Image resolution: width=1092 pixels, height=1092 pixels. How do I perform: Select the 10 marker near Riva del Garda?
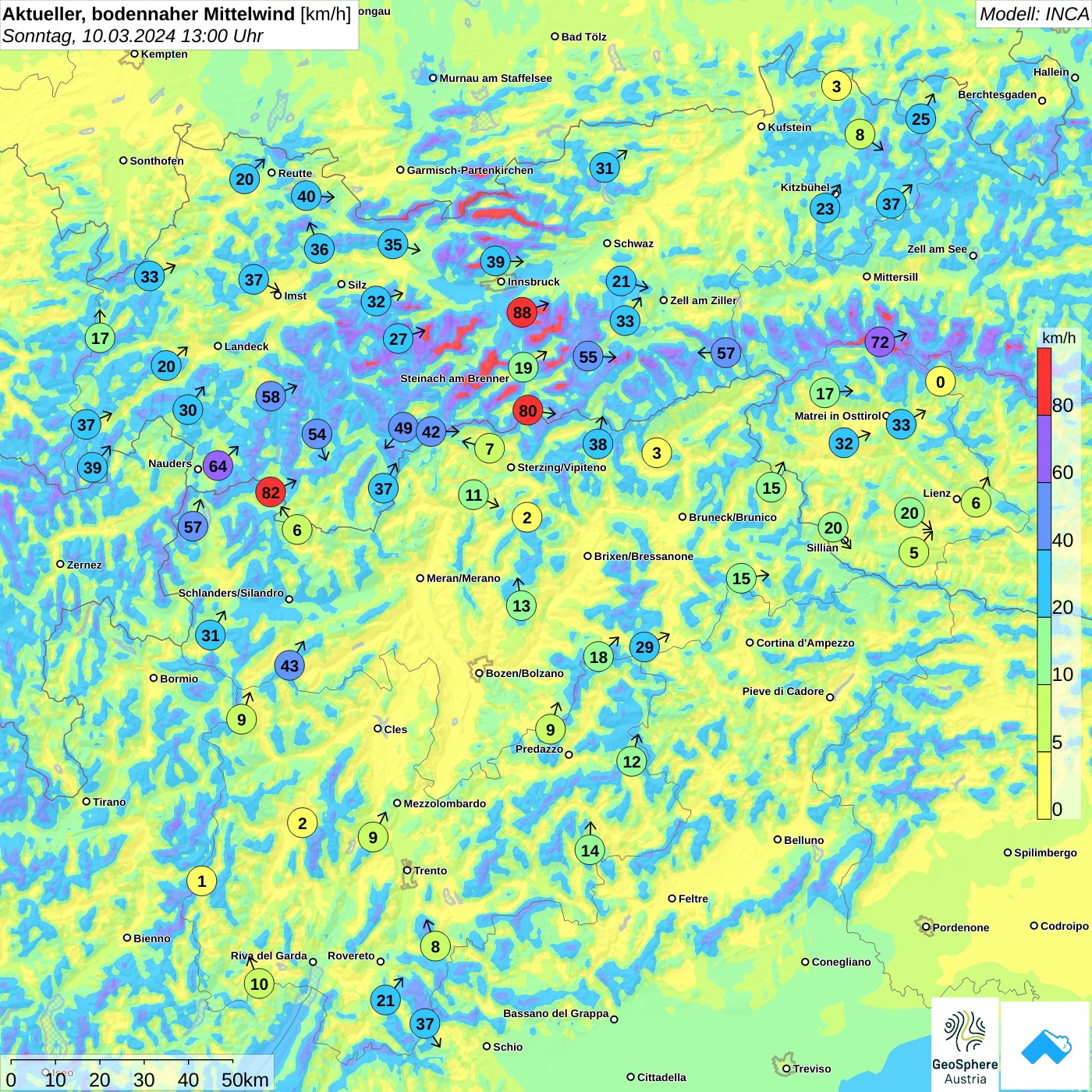(x=259, y=984)
